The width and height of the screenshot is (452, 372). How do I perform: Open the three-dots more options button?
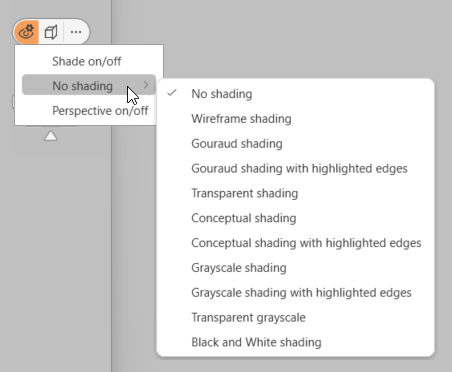coord(76,32)
